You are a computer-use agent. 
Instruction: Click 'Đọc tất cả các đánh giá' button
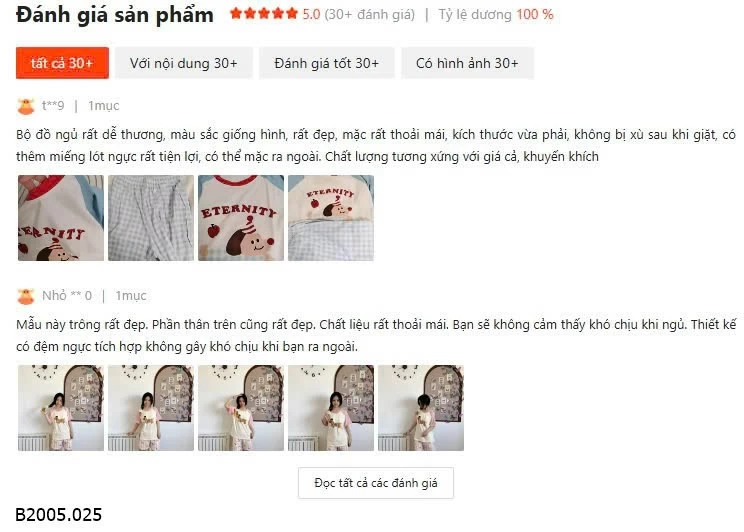click(376, 483)
